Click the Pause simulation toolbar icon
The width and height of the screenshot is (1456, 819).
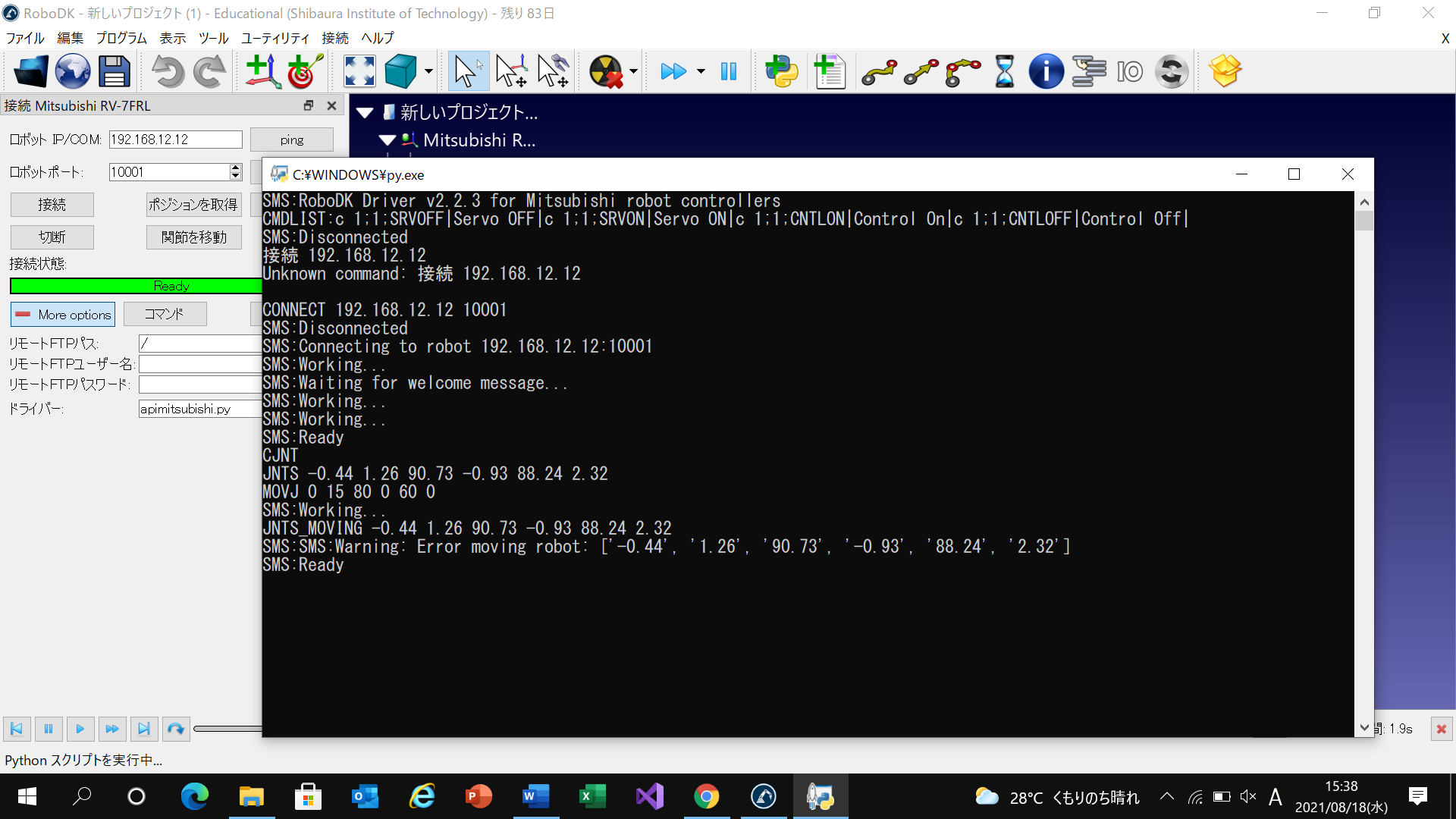click(x=729, y=72)
